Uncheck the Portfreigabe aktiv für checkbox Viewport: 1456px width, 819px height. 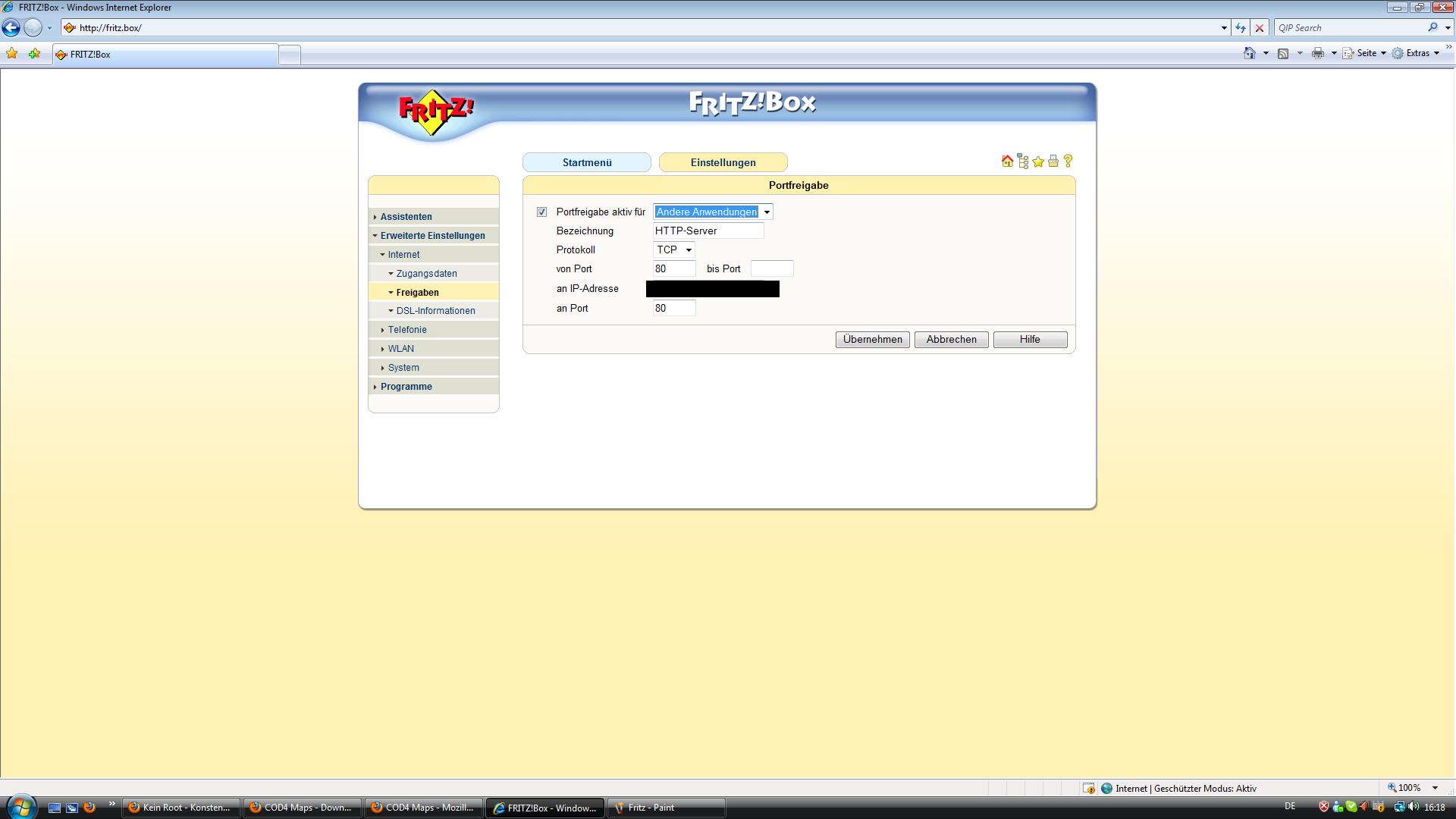click(541, 212)
